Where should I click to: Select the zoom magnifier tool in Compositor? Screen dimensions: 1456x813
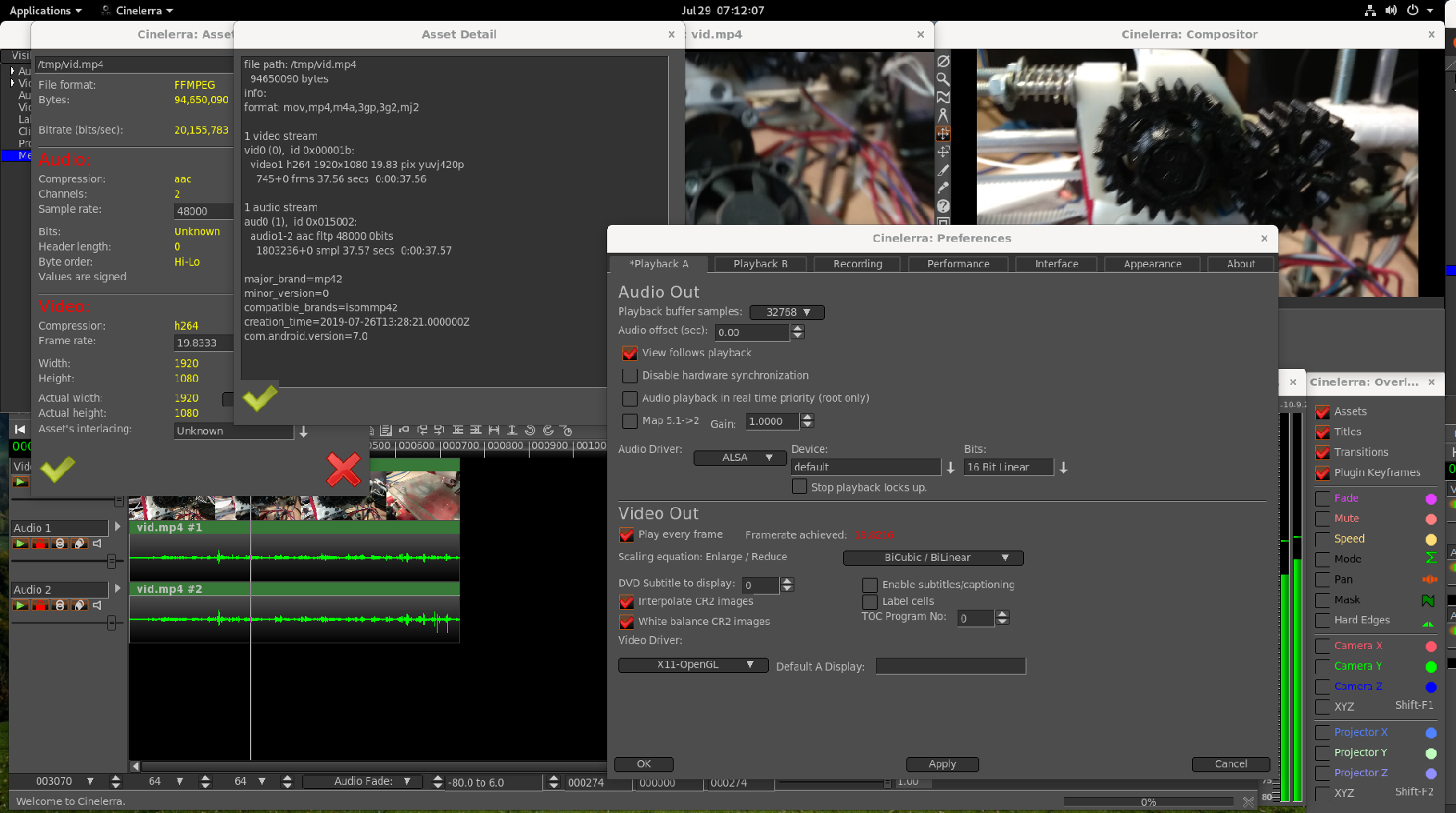point(943,79)
